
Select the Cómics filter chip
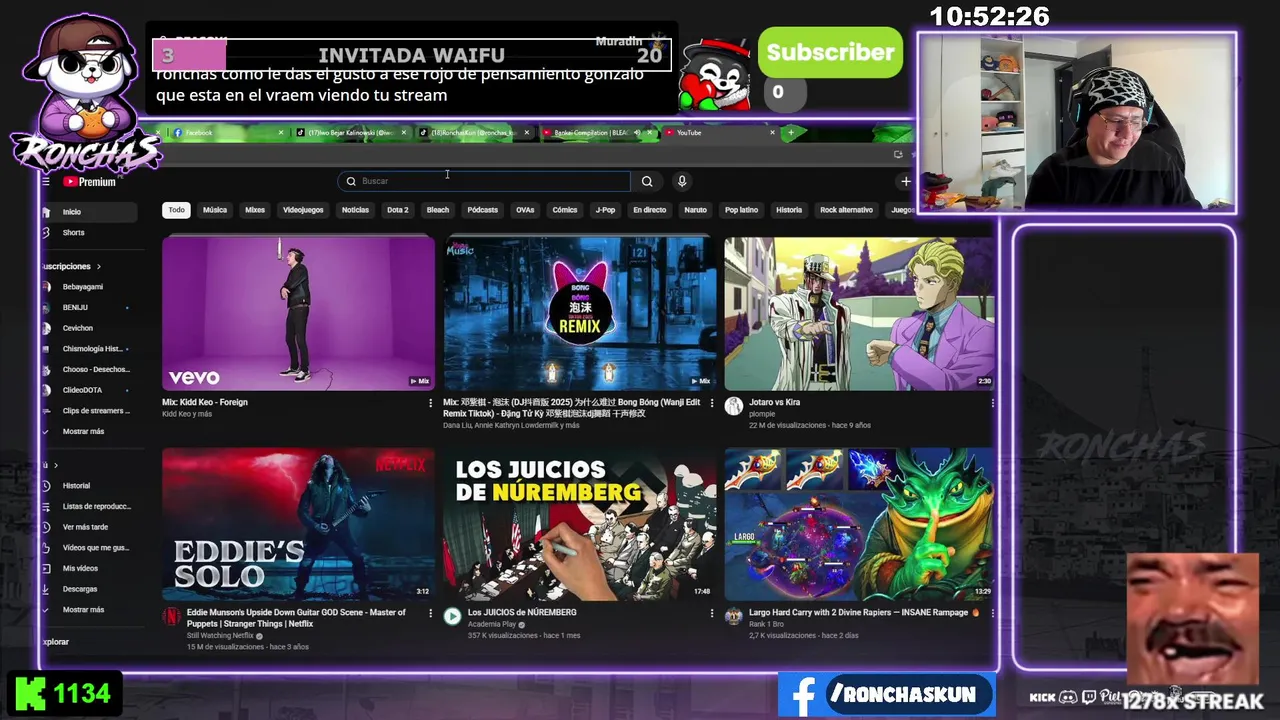pyautogui.click(x=565, y=210)
